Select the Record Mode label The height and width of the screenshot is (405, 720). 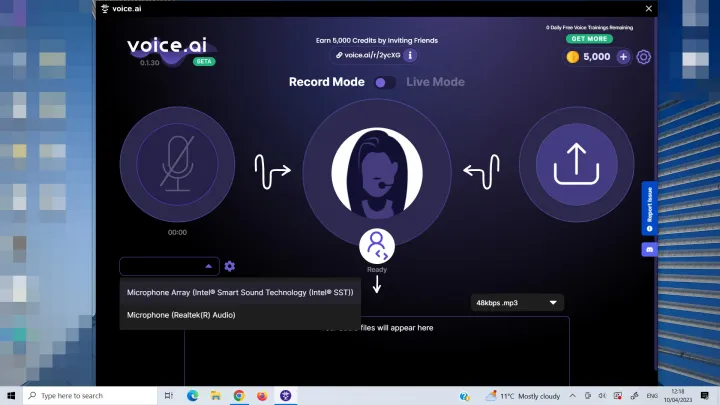326,82
